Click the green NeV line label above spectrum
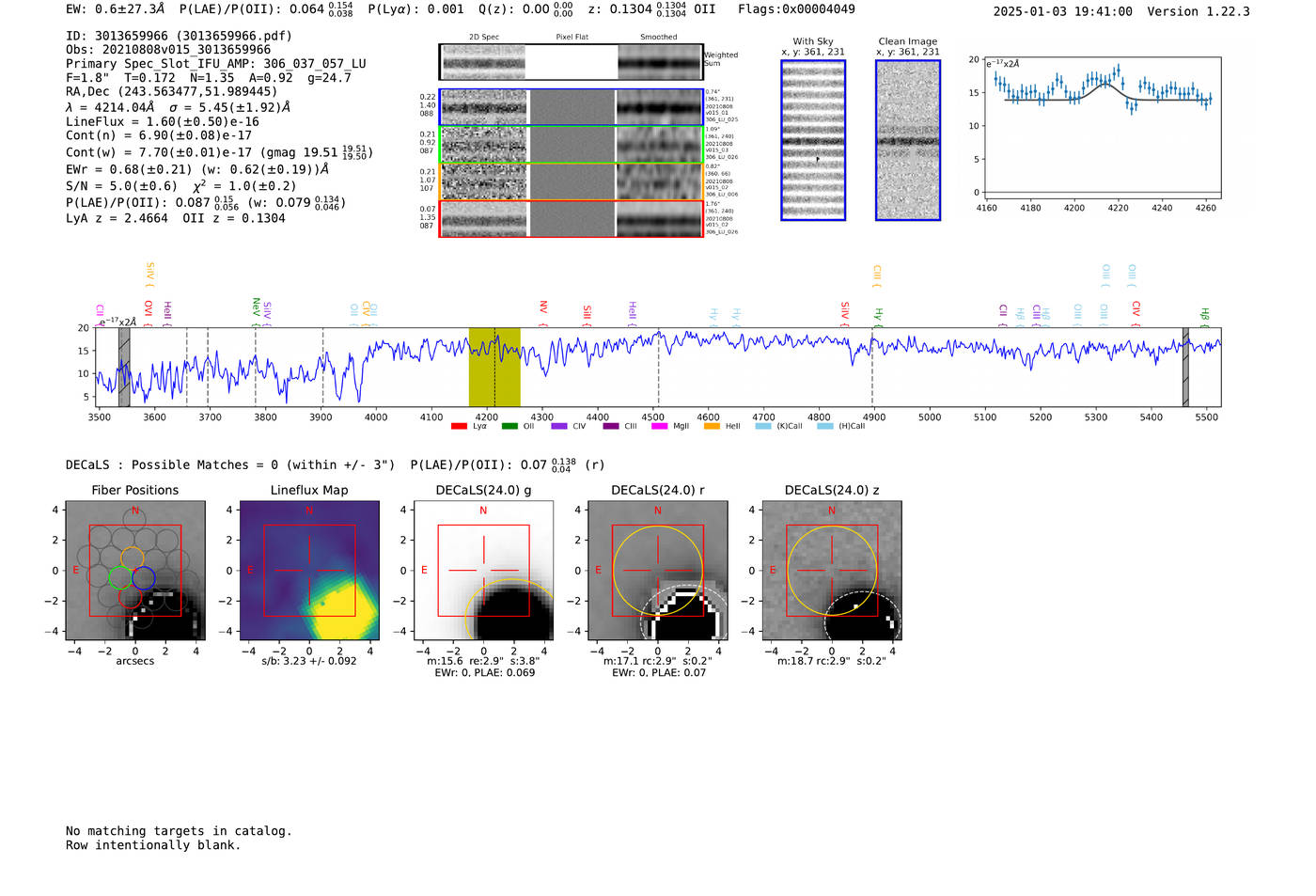 tap(256, 307)
